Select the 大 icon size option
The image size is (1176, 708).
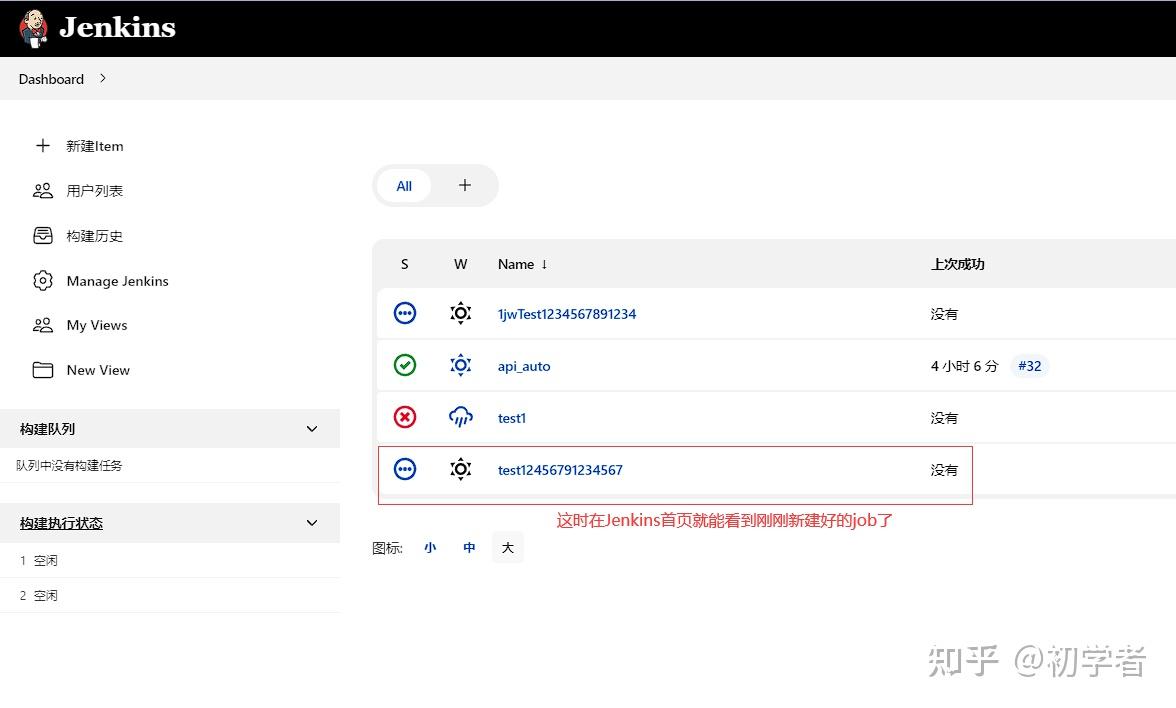click(507, 547)
